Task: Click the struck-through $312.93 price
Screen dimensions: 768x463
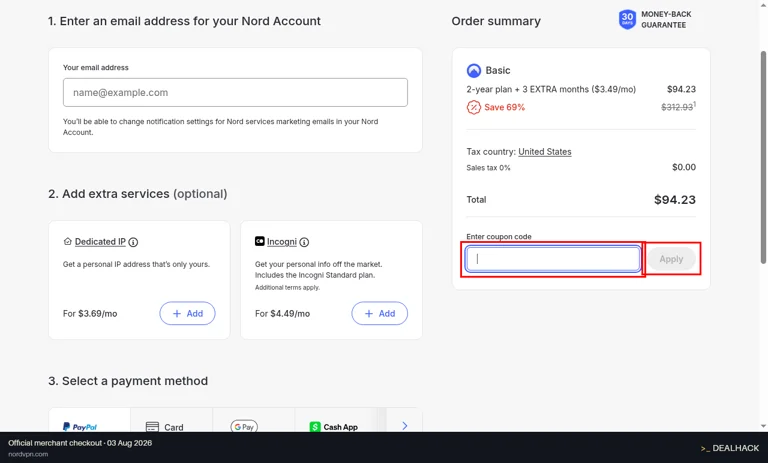Action: pos(677,107)
